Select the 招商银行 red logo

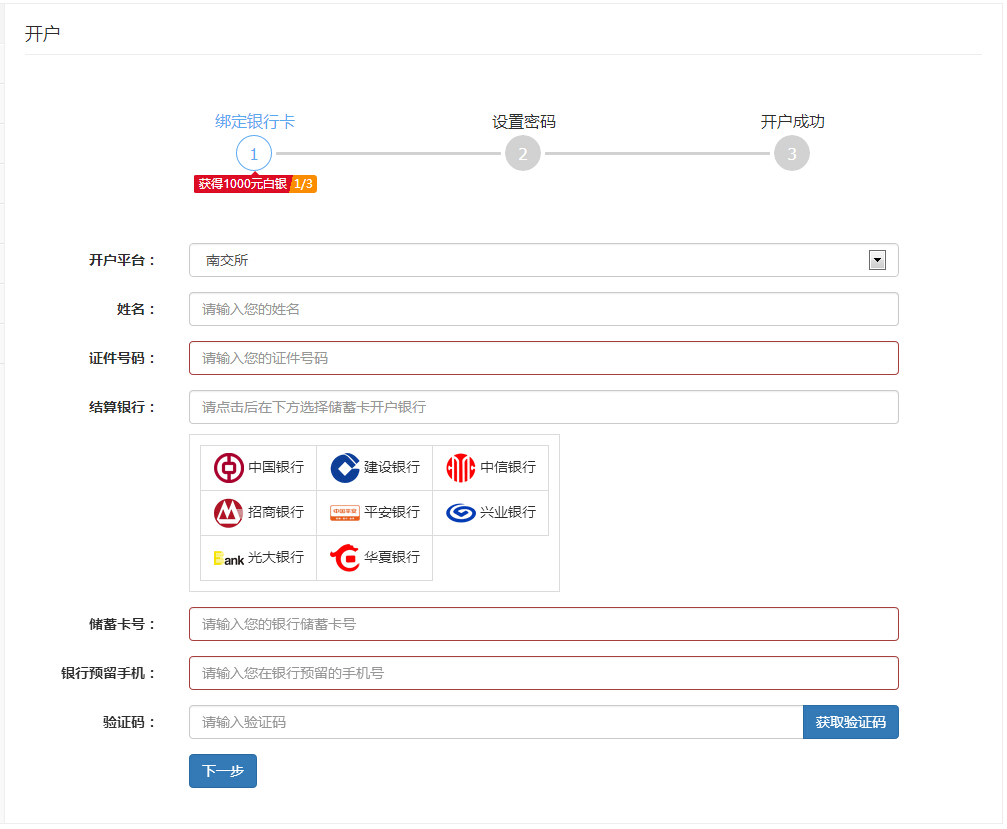(257, 512)
